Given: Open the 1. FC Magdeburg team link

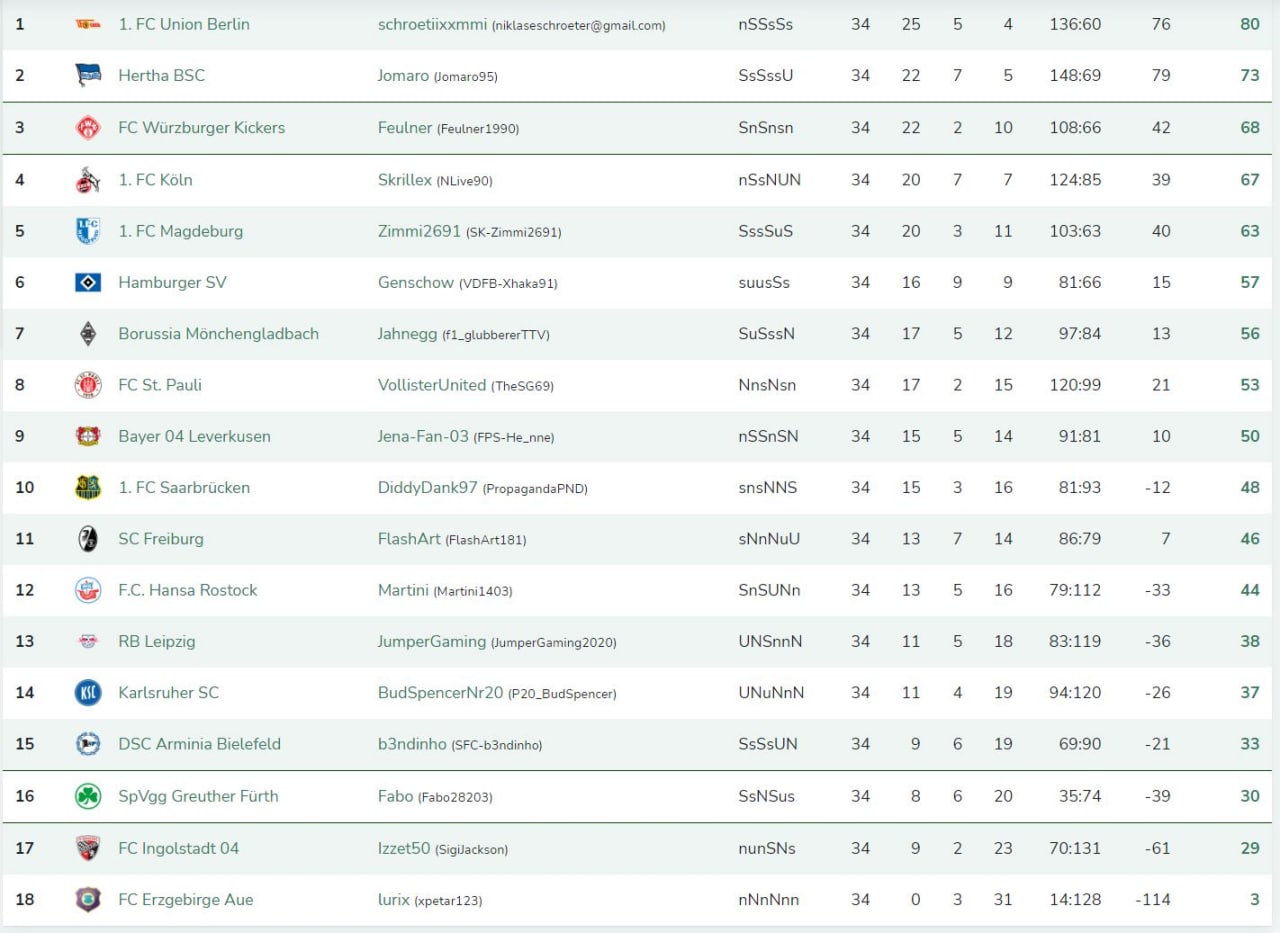Looking at the screenshot, I should (180, 231).
